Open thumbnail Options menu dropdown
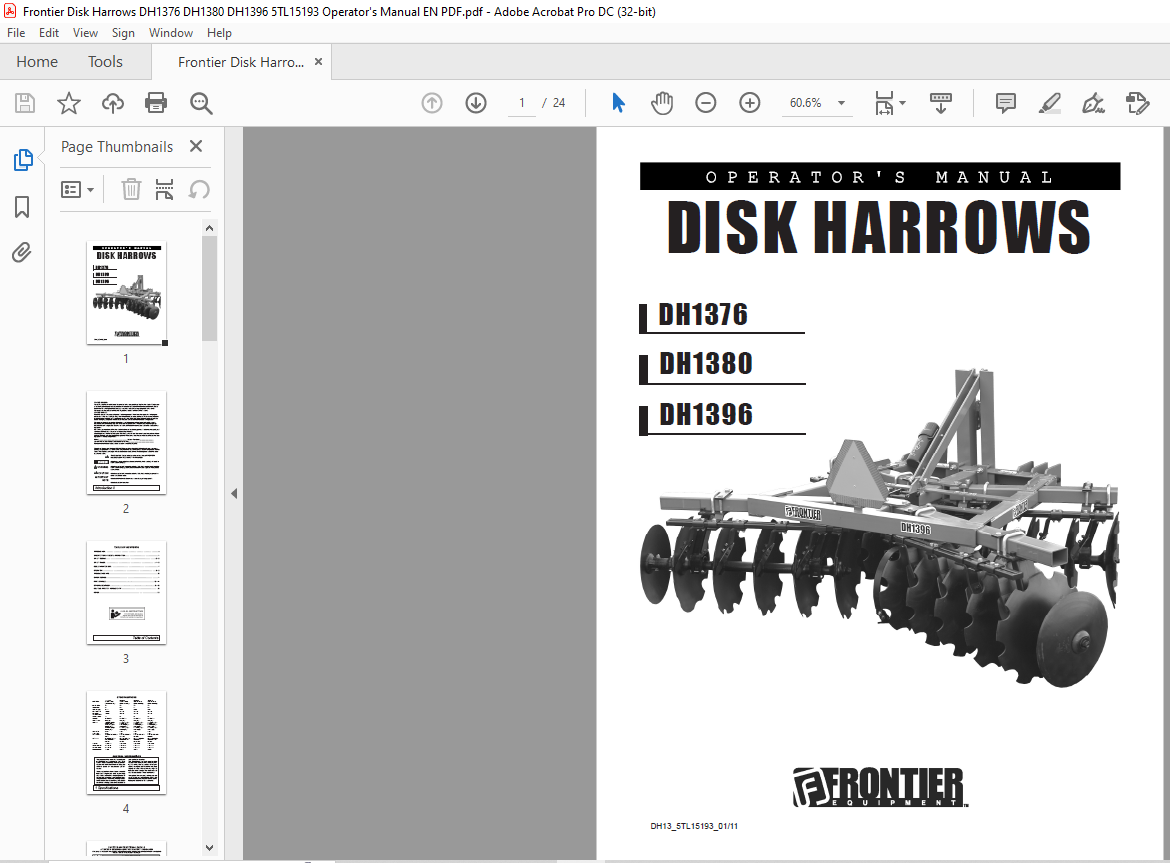 (x=77, y=189)
